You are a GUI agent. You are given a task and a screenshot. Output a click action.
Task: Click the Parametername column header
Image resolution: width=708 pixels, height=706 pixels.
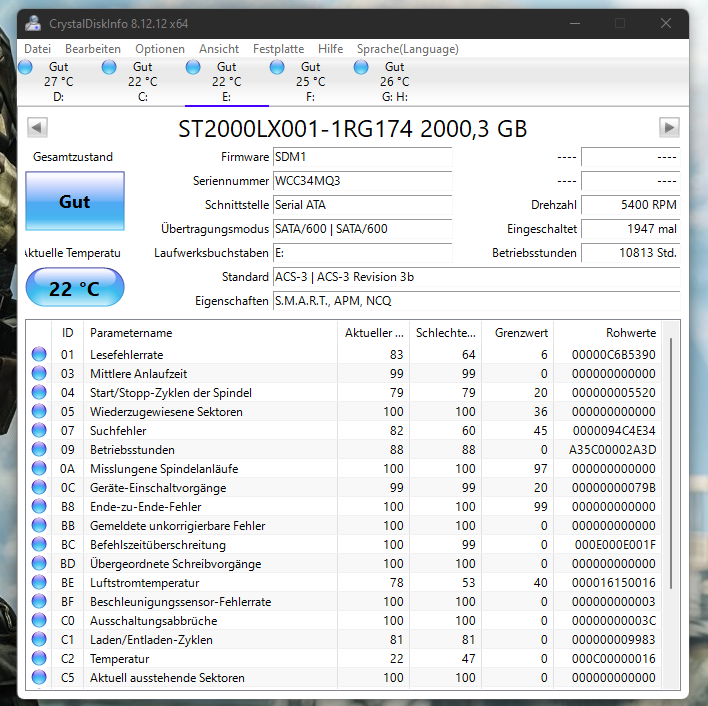(210, 333)
